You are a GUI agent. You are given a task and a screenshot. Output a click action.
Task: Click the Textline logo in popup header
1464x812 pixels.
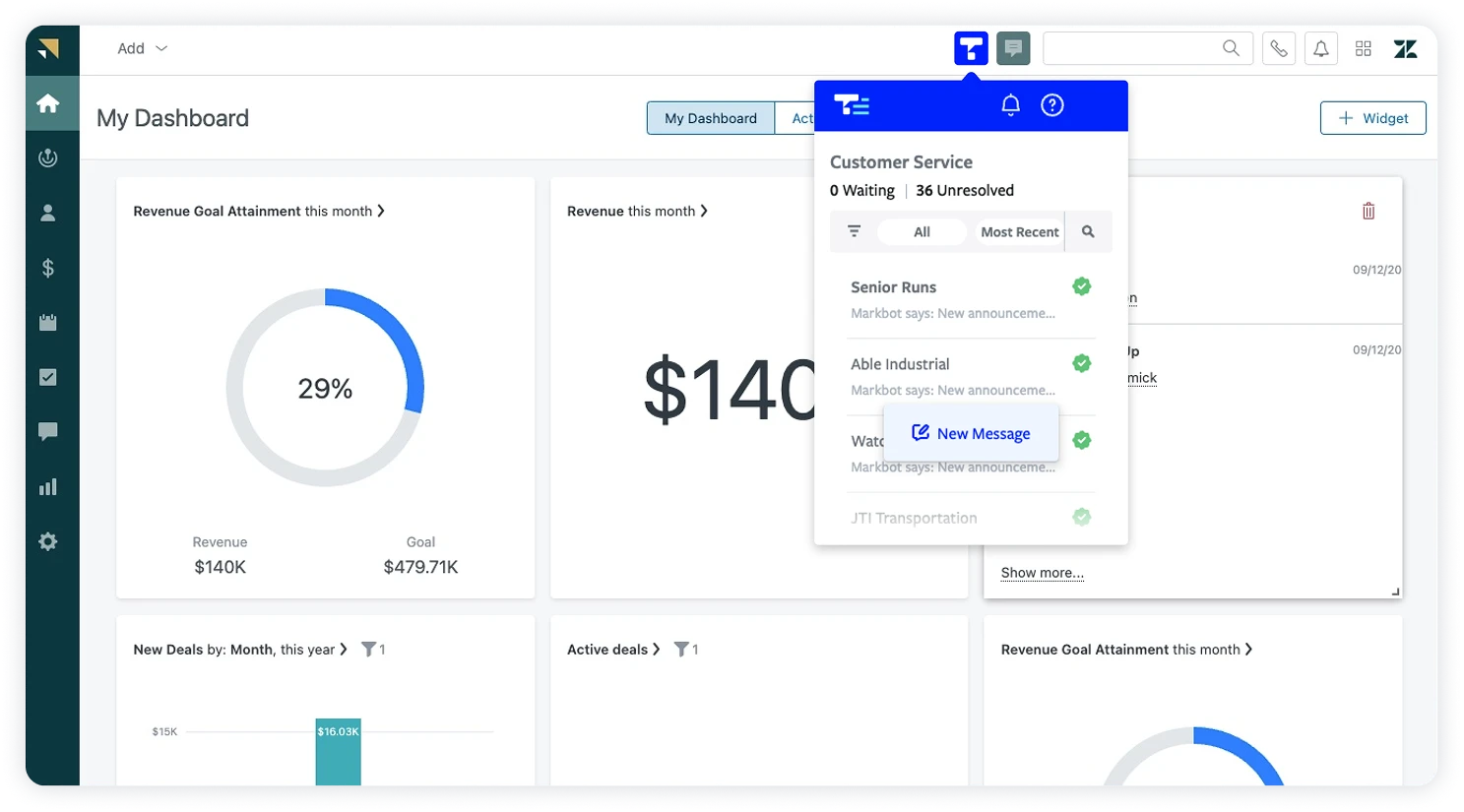852,105
